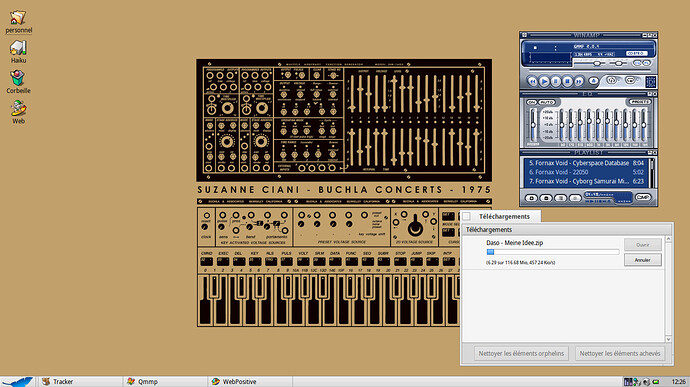Adjust the Winamp balance slider

(x=618, y=63)
